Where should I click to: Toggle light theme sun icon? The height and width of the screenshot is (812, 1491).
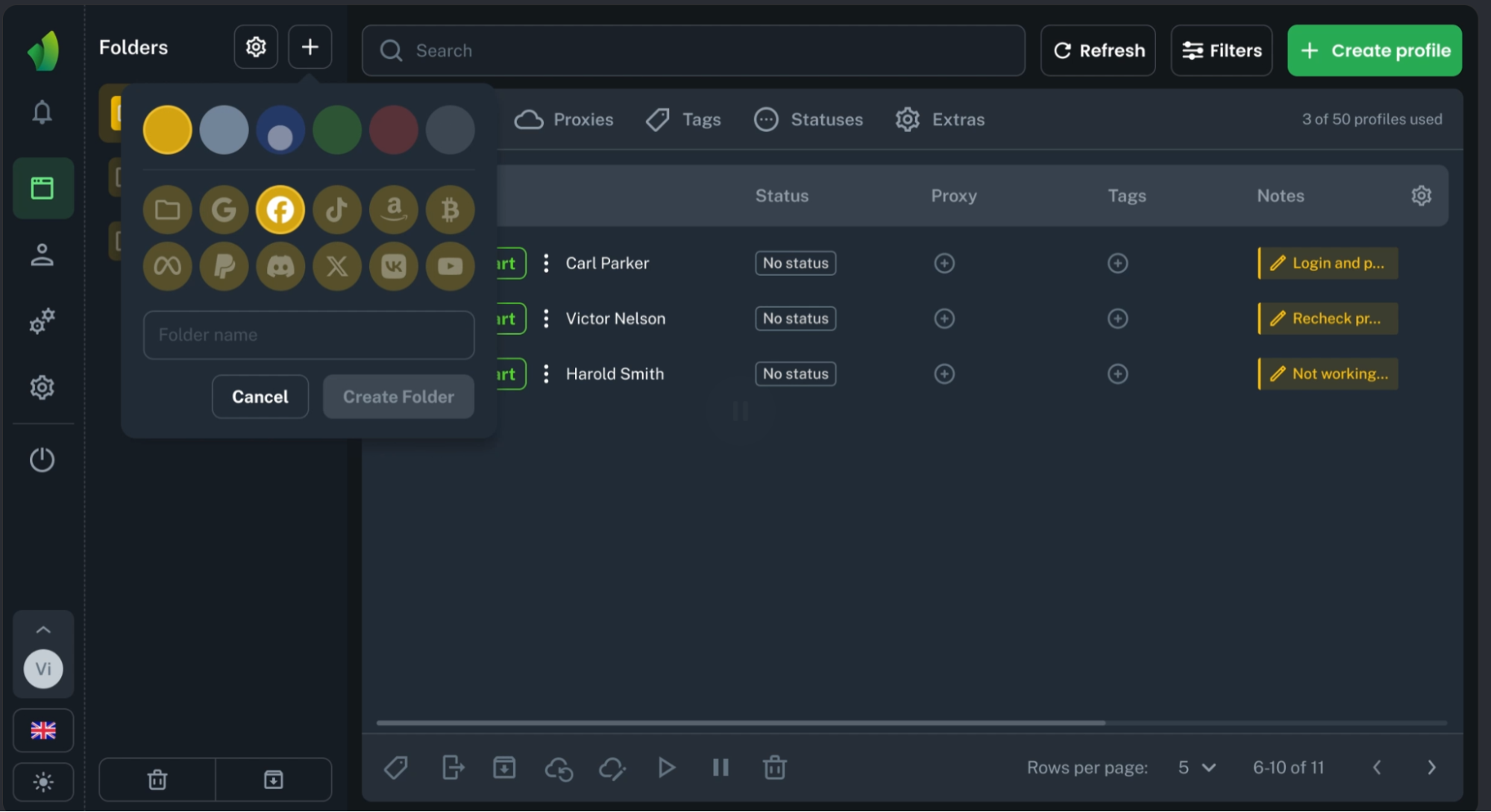pyautogui.click(x=43, y=781)
